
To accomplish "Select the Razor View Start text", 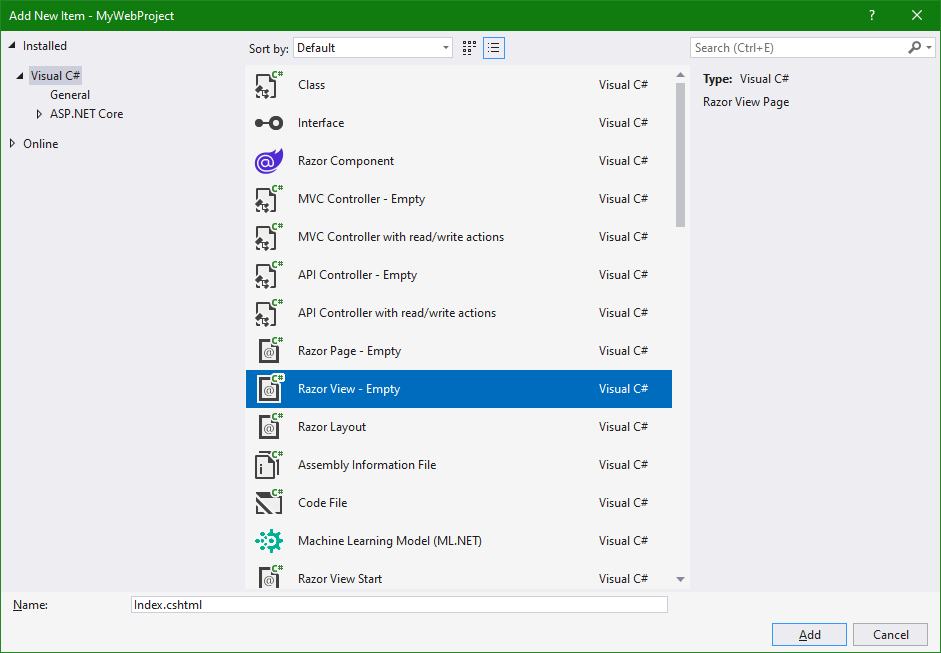I will click(x=340, y=579).
